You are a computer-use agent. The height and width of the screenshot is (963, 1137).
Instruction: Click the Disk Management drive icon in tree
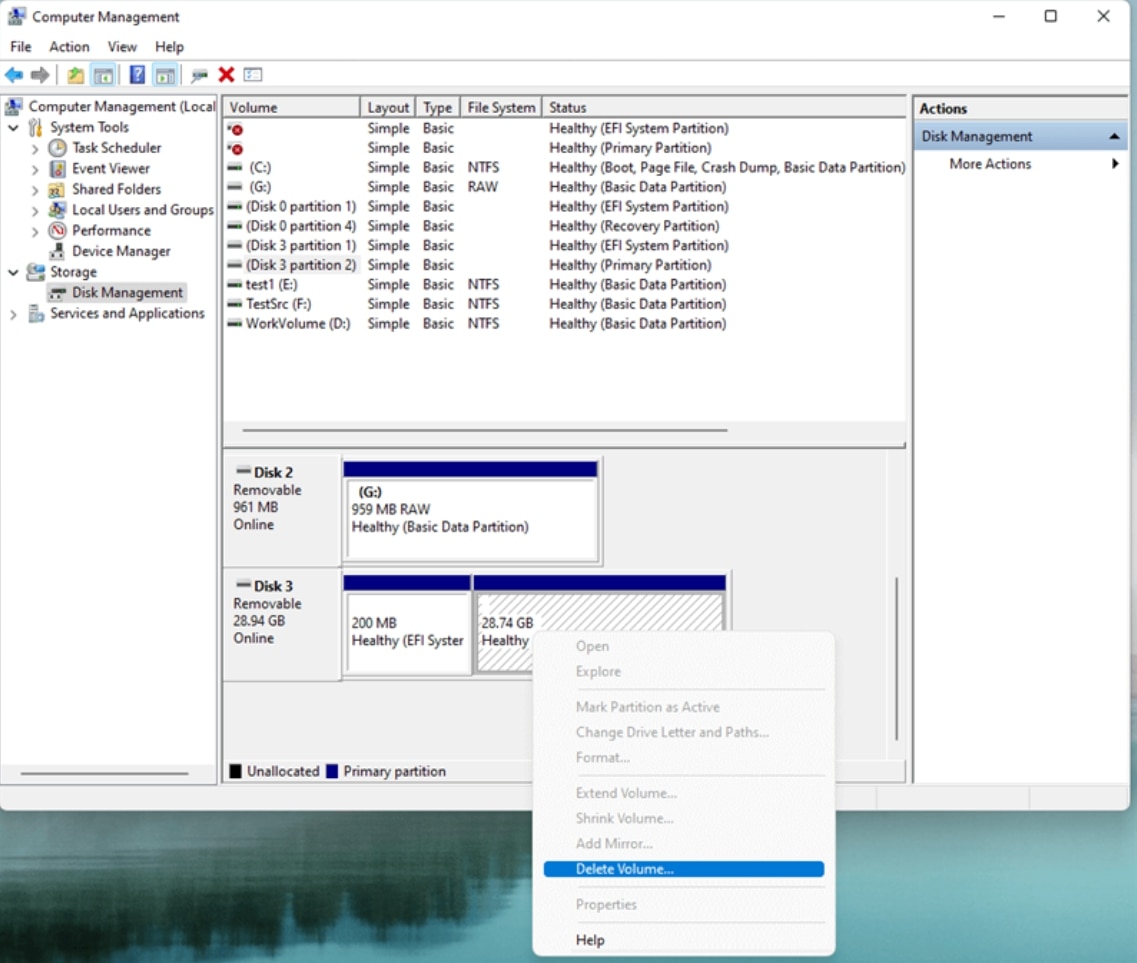[57, 293]
